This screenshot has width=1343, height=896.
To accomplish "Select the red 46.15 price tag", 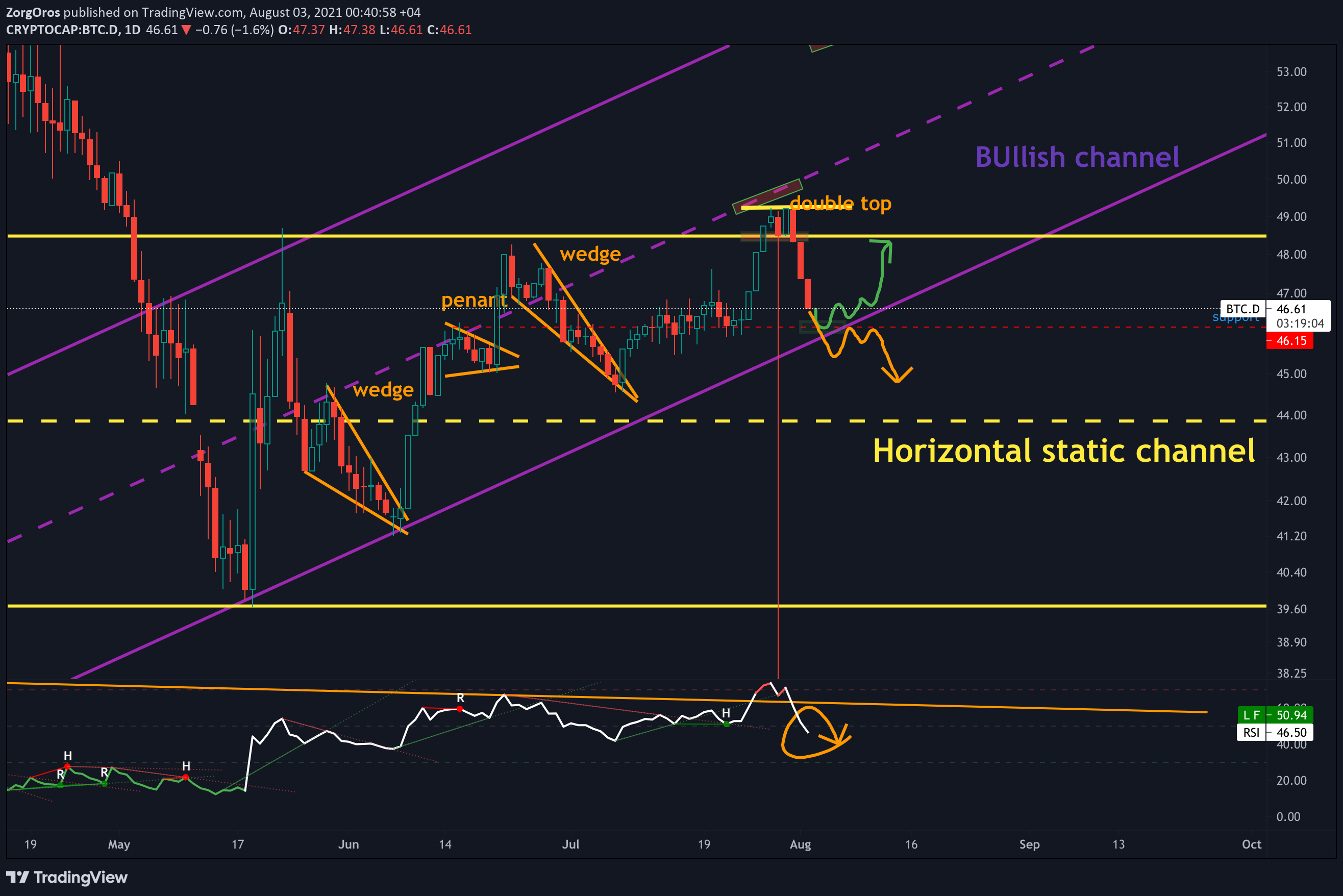I will coord(1290,341).
